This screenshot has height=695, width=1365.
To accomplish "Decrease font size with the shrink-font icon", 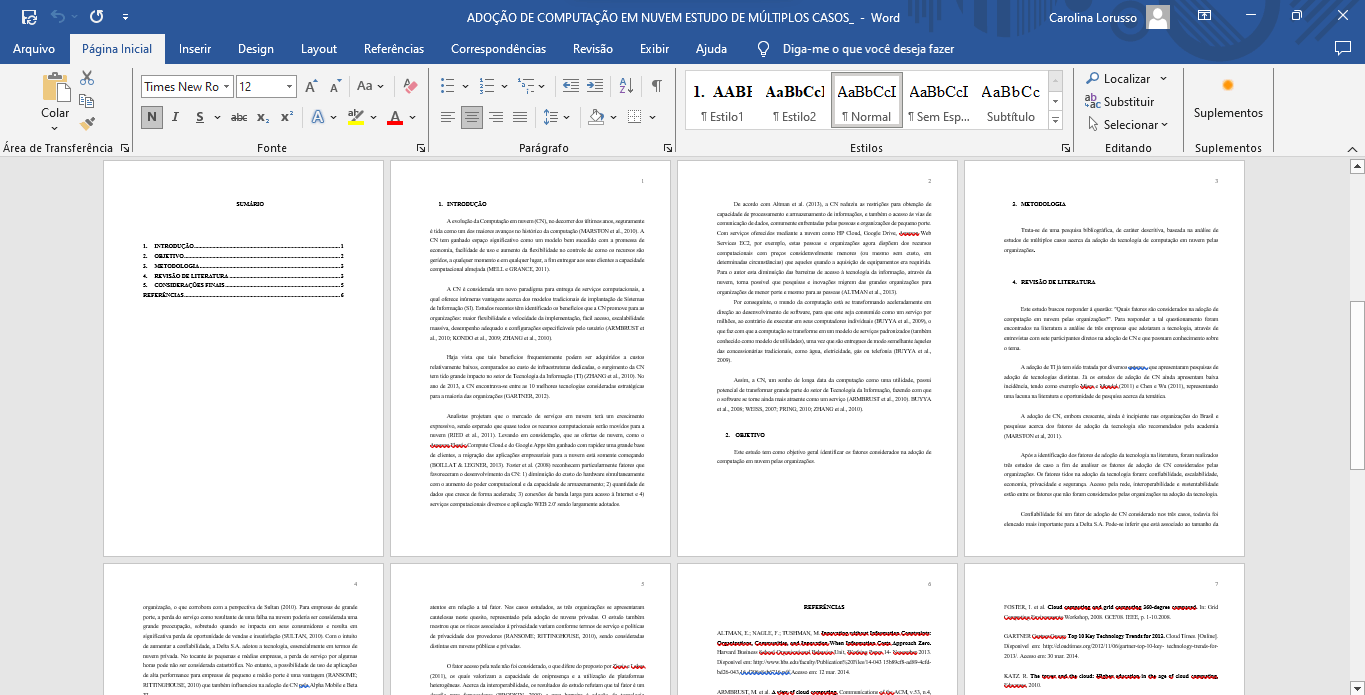I will coord(334,87).
